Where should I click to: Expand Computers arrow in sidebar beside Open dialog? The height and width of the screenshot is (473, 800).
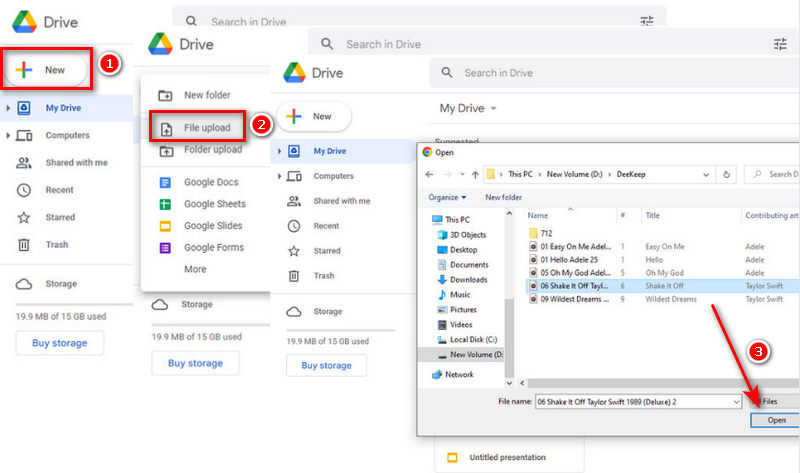(x=279, y=176)
